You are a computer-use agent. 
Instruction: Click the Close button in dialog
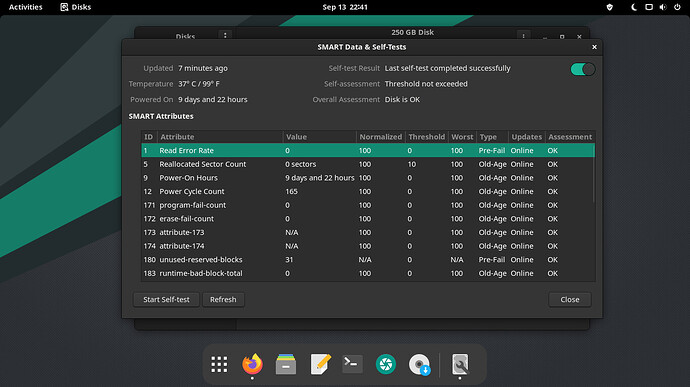[x=570, y=299]
